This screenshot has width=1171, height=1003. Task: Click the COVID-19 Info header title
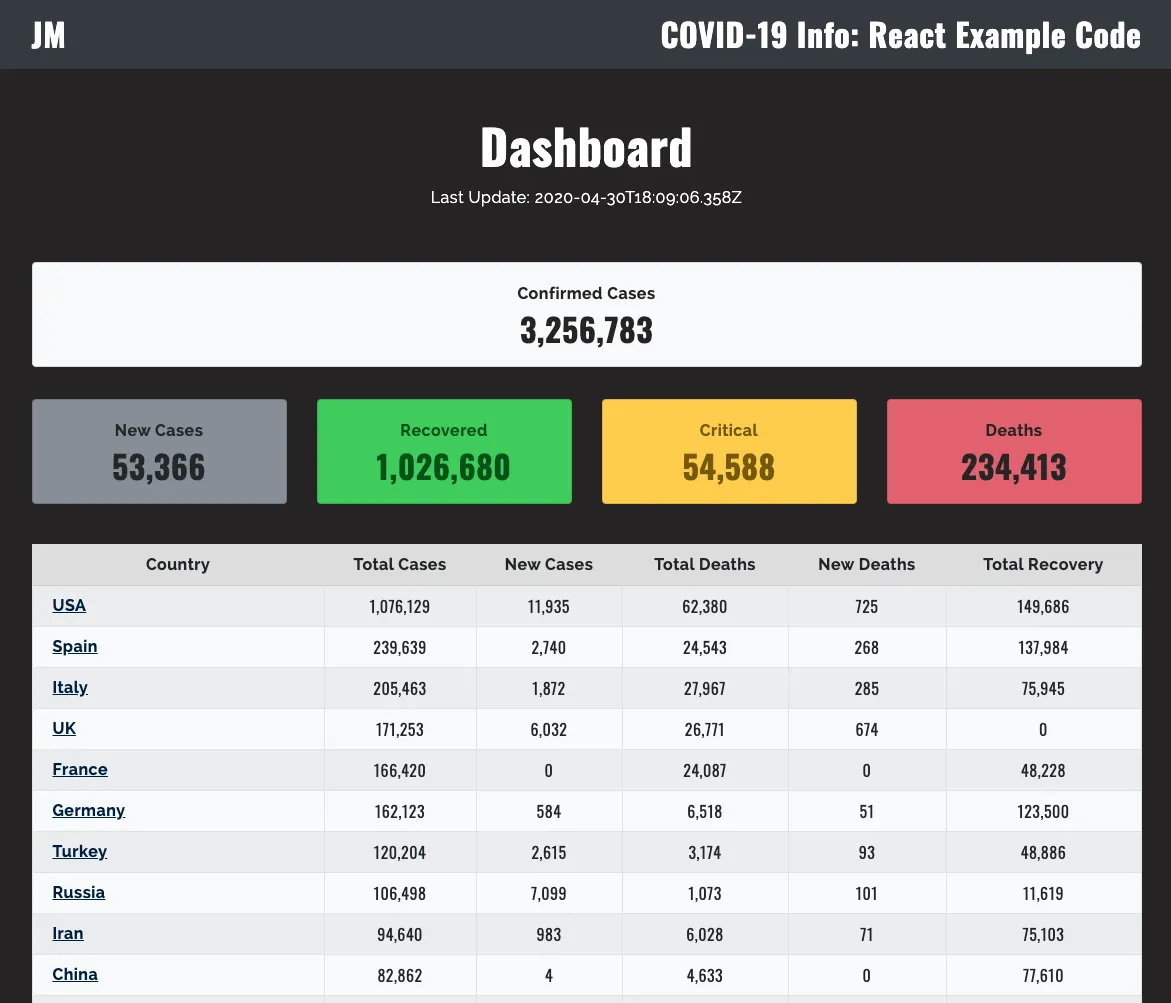(x=900, y=35)
